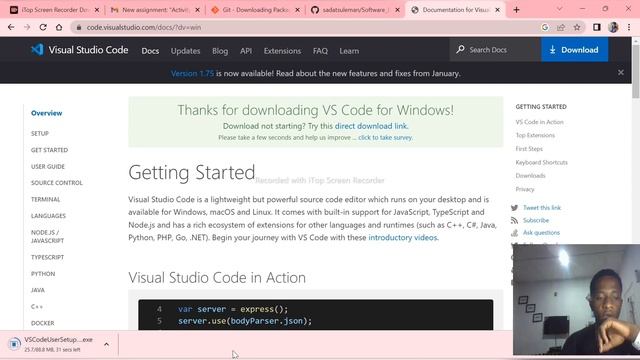Expand GET STARTED in the docs sidebar
Screen dimensions: 640x360
pyautogui.click(x=49, y=150)
